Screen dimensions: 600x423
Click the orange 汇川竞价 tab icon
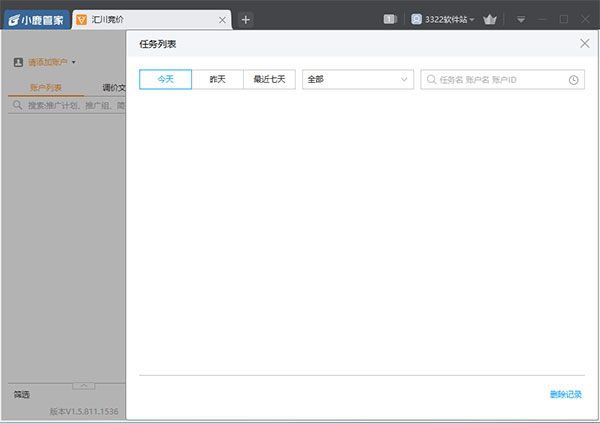click(x=82, y=20)
